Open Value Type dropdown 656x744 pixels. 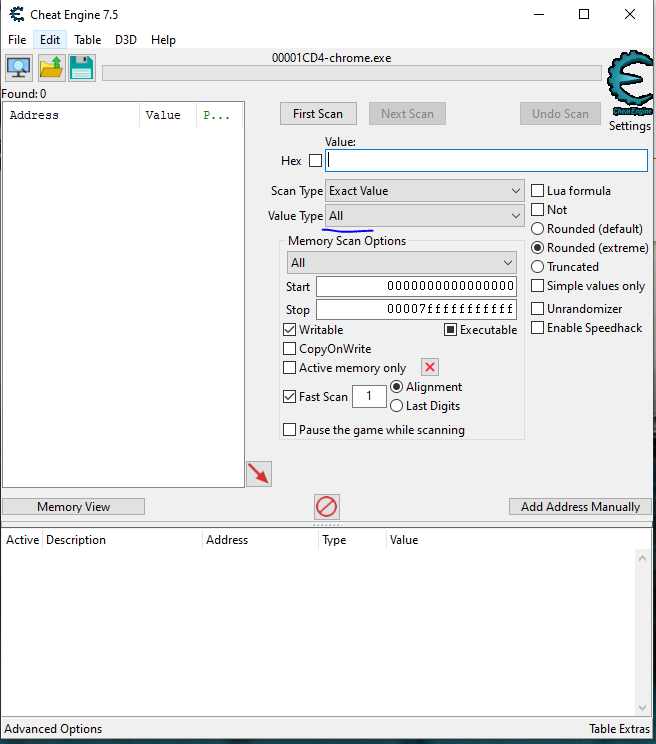pos(425,216)
